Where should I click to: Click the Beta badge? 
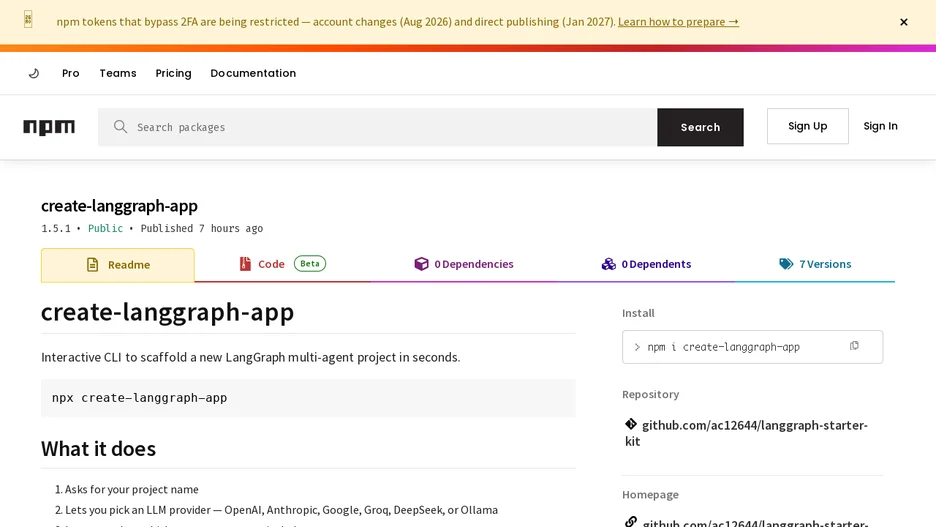click(310, 263)
